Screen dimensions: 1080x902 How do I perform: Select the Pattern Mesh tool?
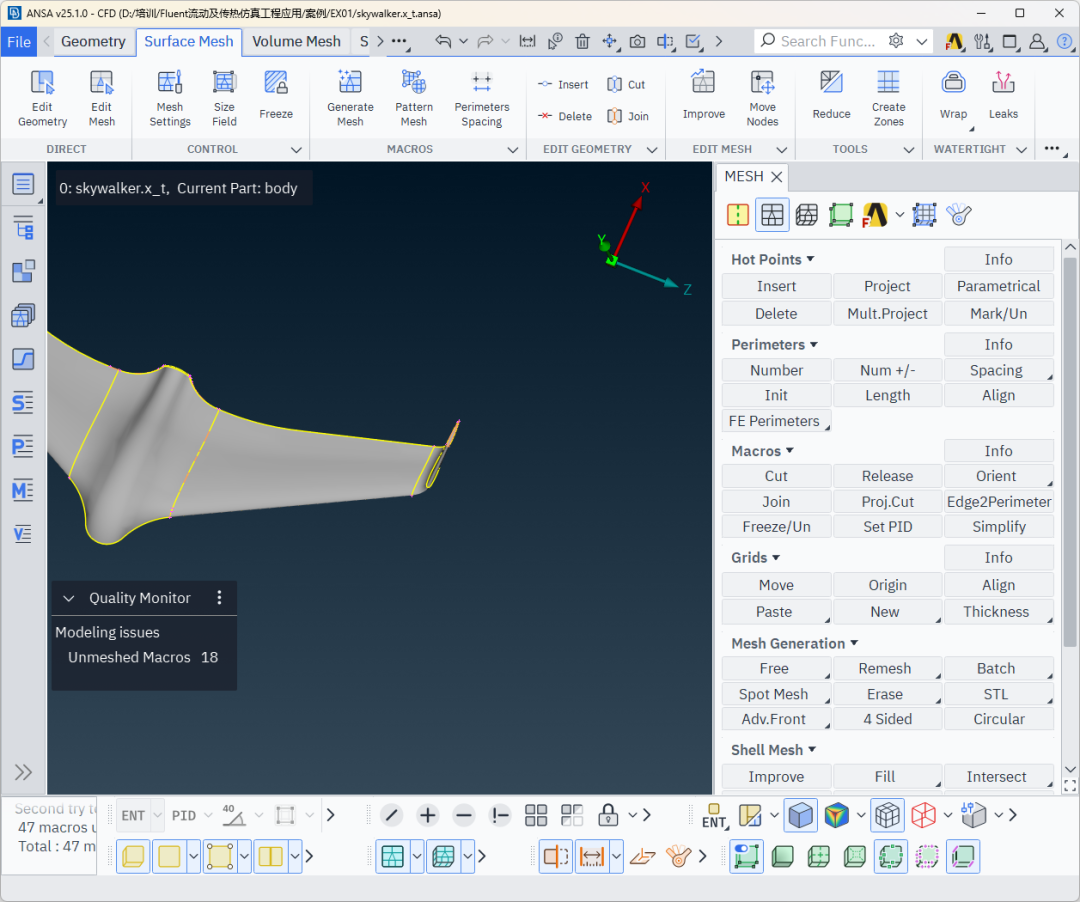[413, 98]
